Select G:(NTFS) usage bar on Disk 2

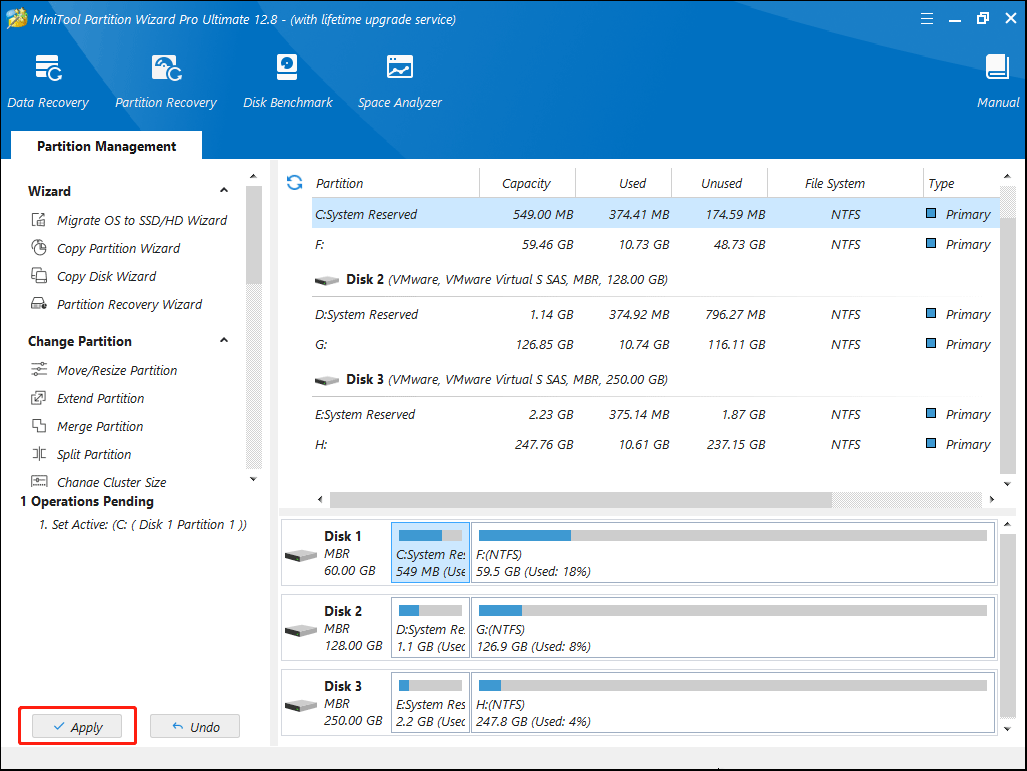(733, 611)
